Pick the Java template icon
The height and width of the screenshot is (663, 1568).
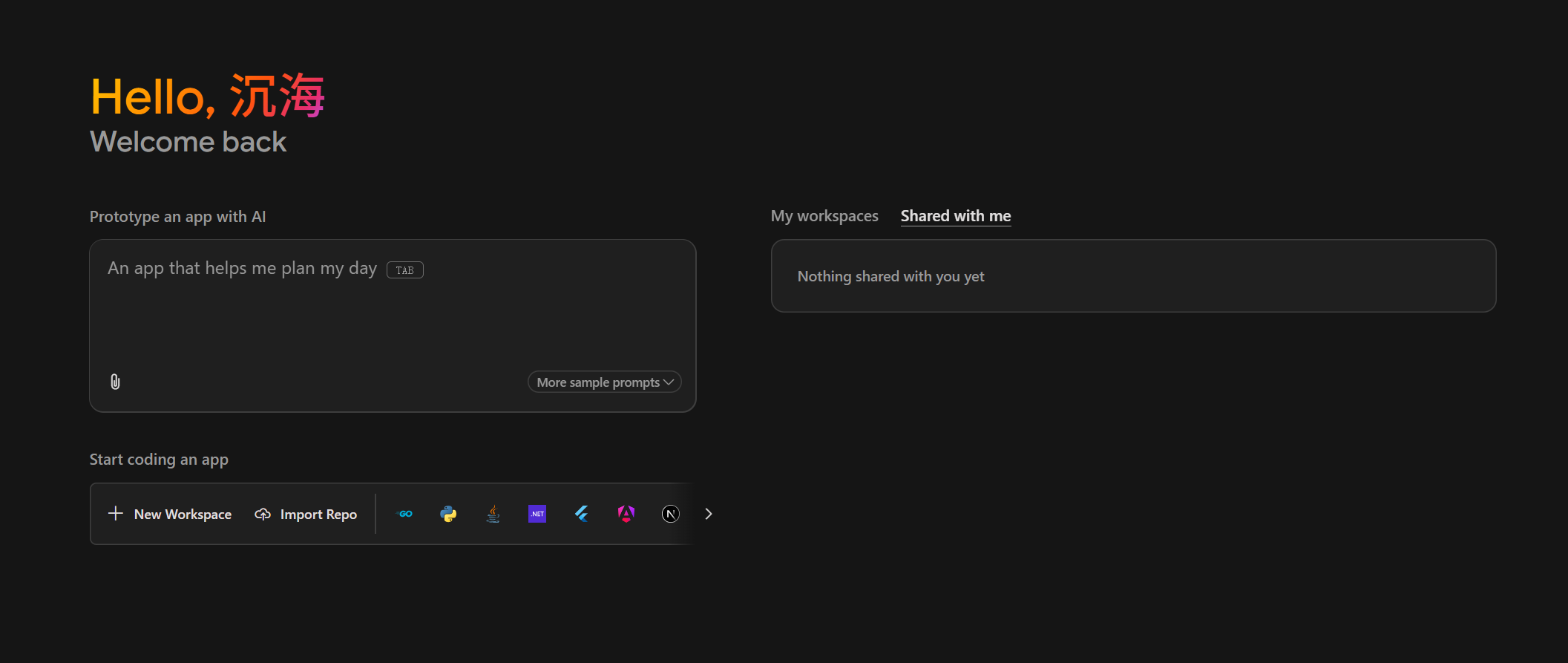pos(493,514)
